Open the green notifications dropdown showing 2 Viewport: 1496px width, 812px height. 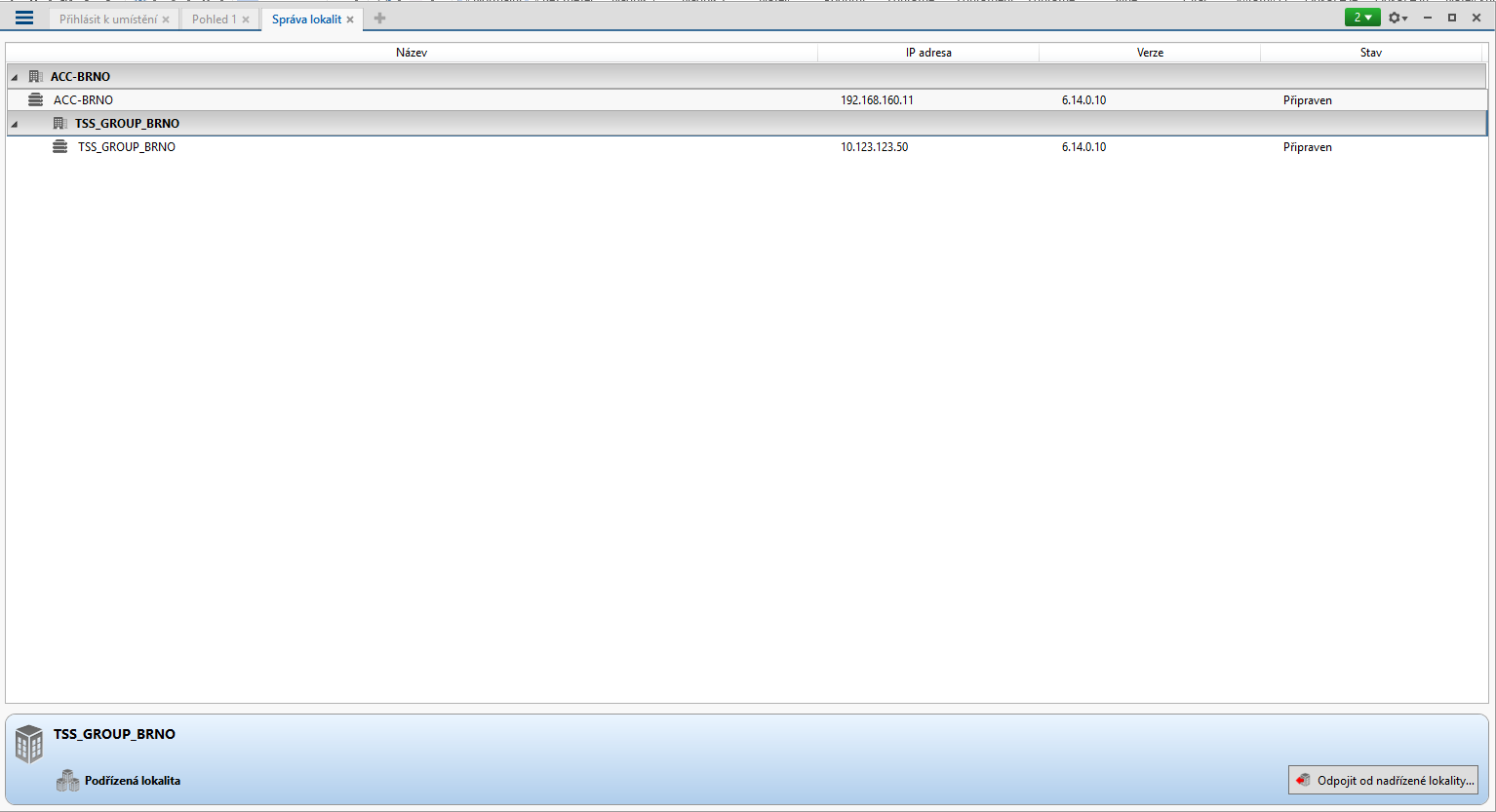pyautogui.click(x=1361, y=18)
